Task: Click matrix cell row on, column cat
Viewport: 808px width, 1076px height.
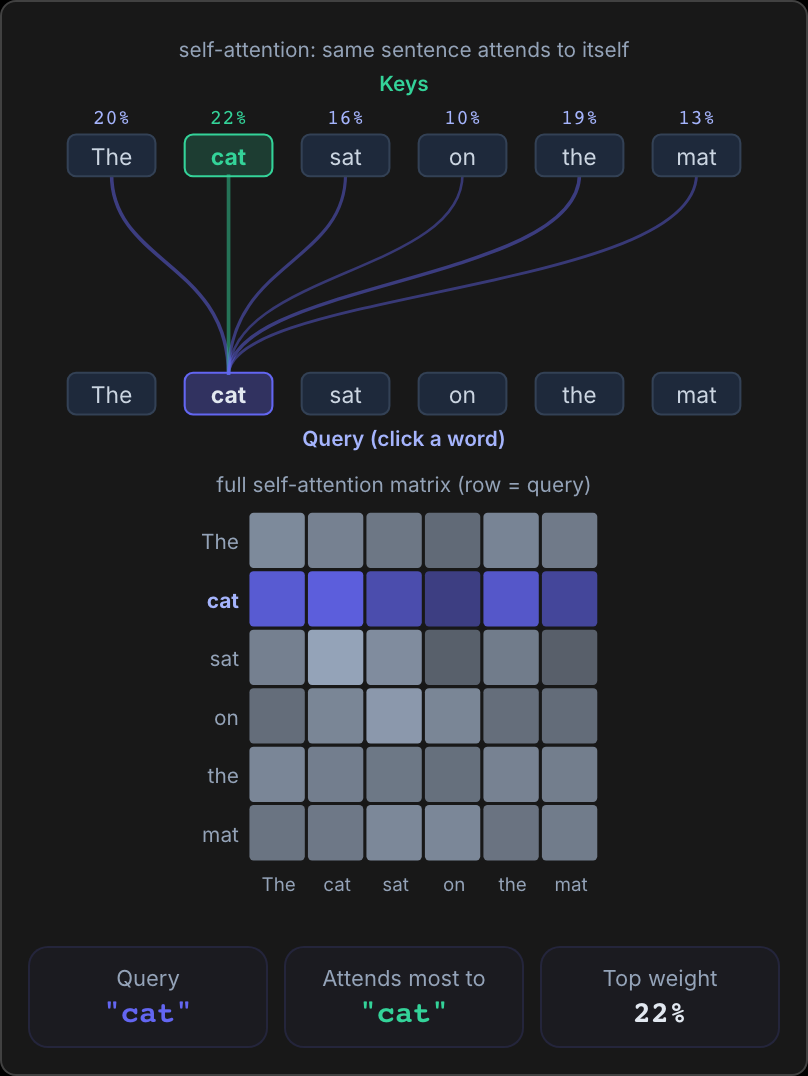Action: pyautogui.click(x=336, y=716)
